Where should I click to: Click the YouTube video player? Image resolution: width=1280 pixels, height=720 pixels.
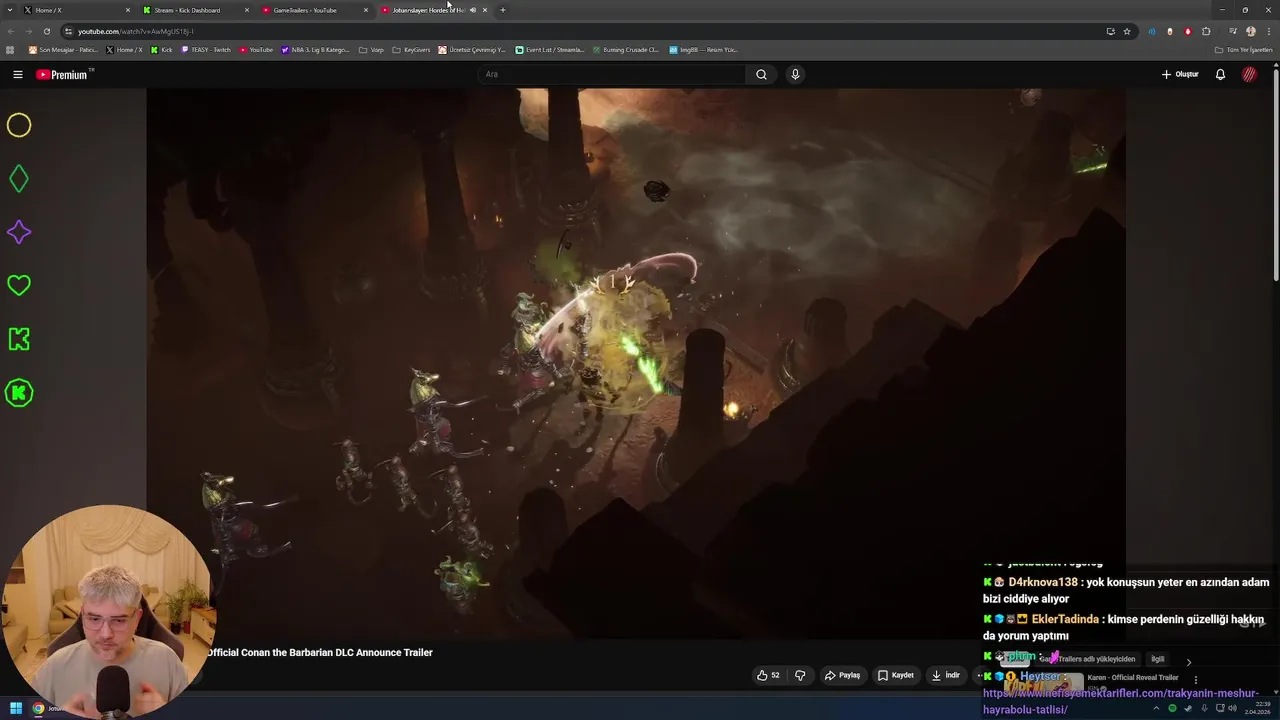point(636,363)
